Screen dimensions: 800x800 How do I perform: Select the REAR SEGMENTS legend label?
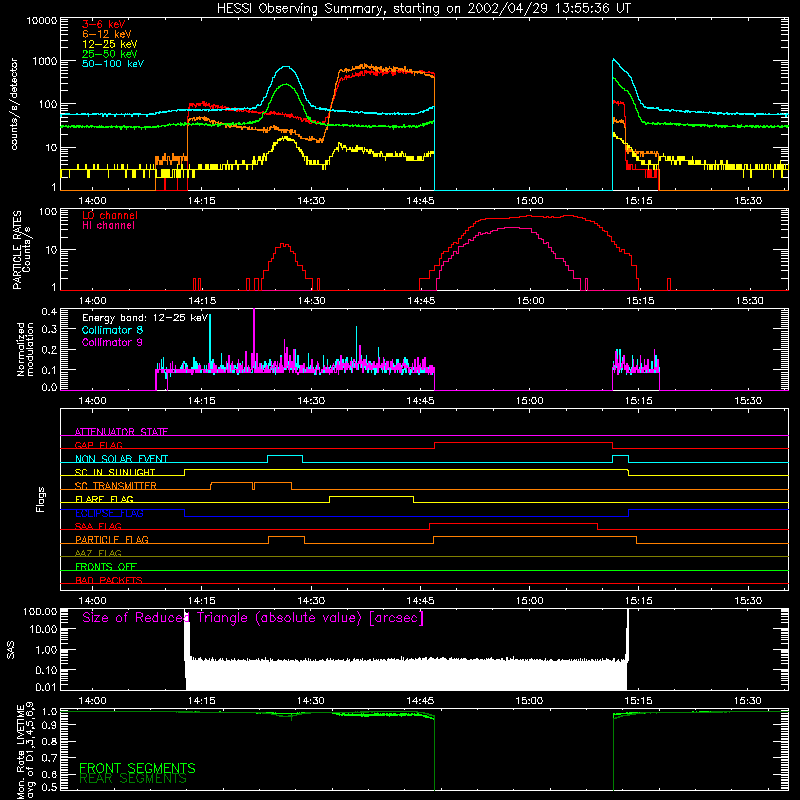[133, 779]
